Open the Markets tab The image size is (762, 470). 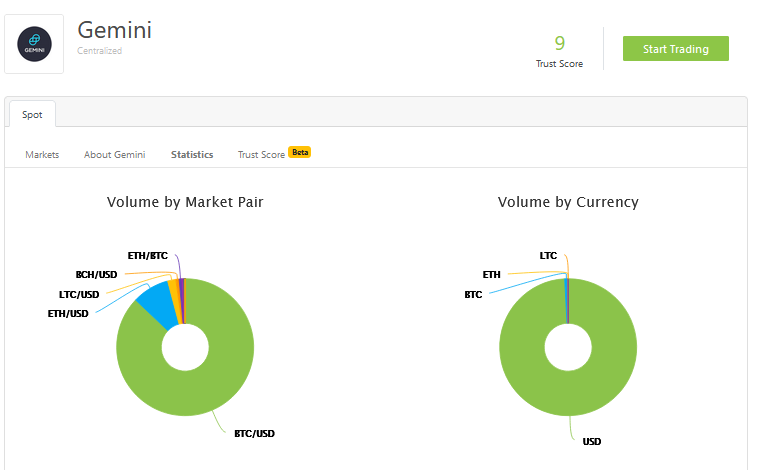42,155
